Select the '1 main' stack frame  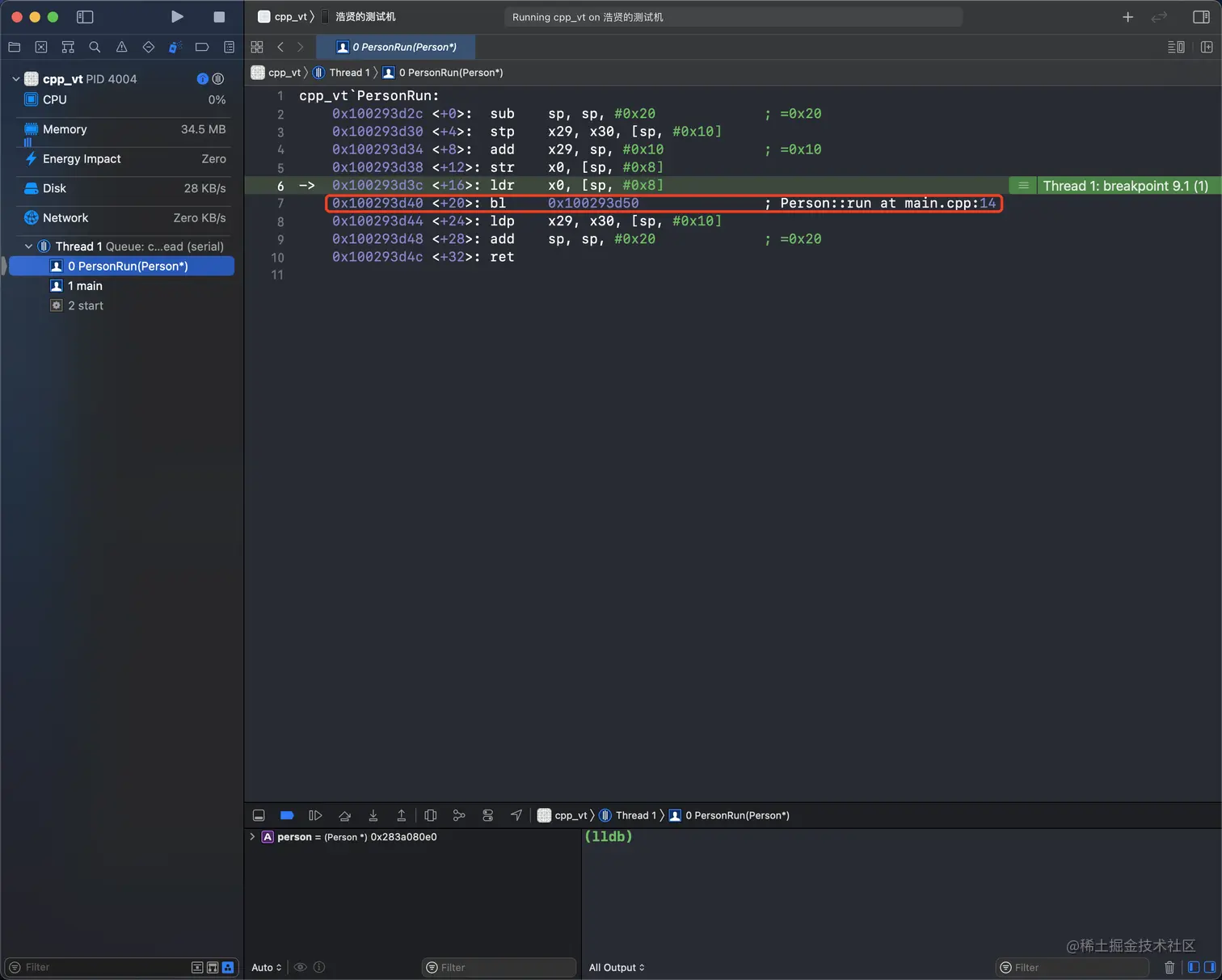[121, 286]
